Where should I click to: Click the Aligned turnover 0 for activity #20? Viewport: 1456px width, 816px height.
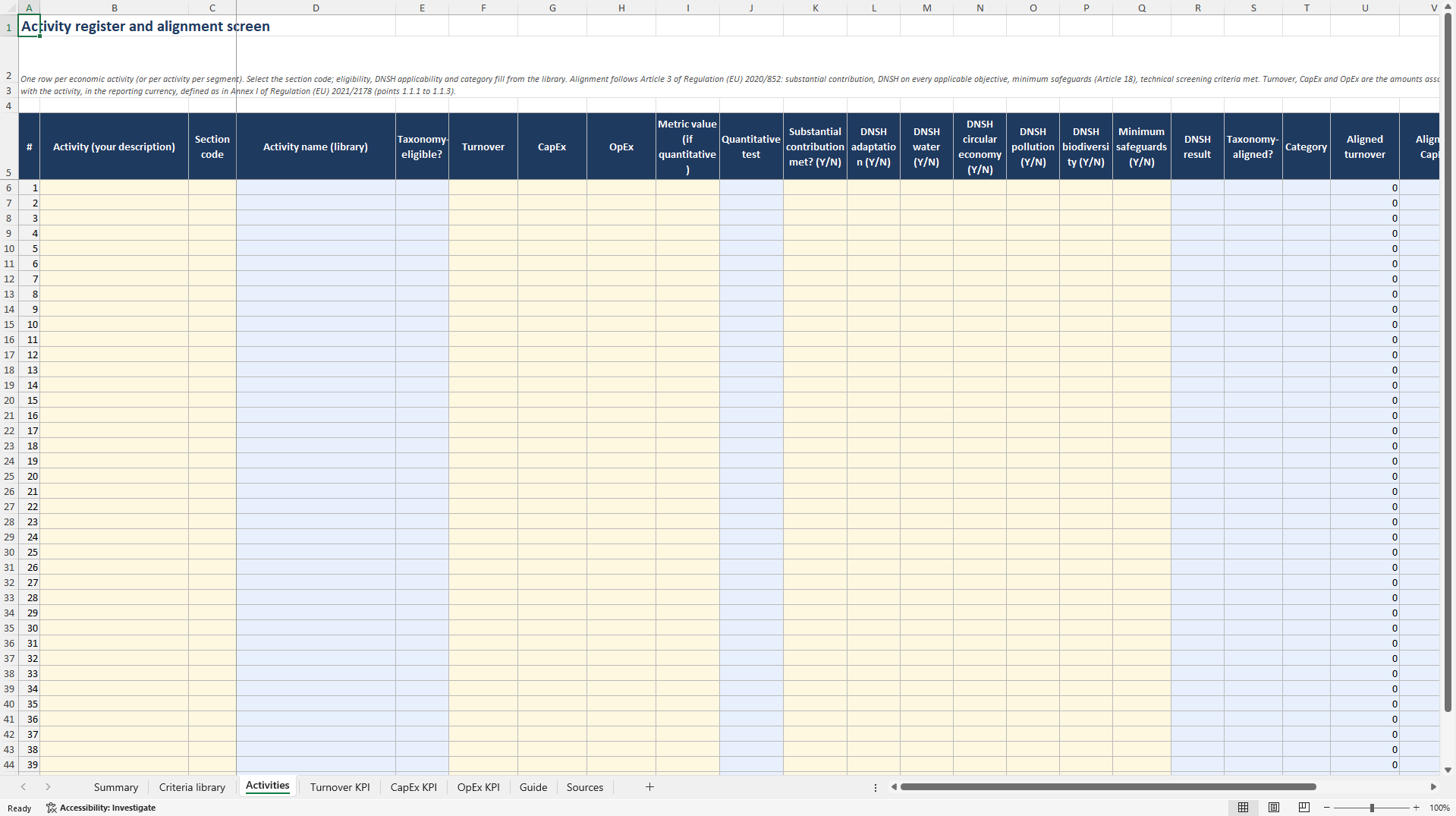point(1364,476)
